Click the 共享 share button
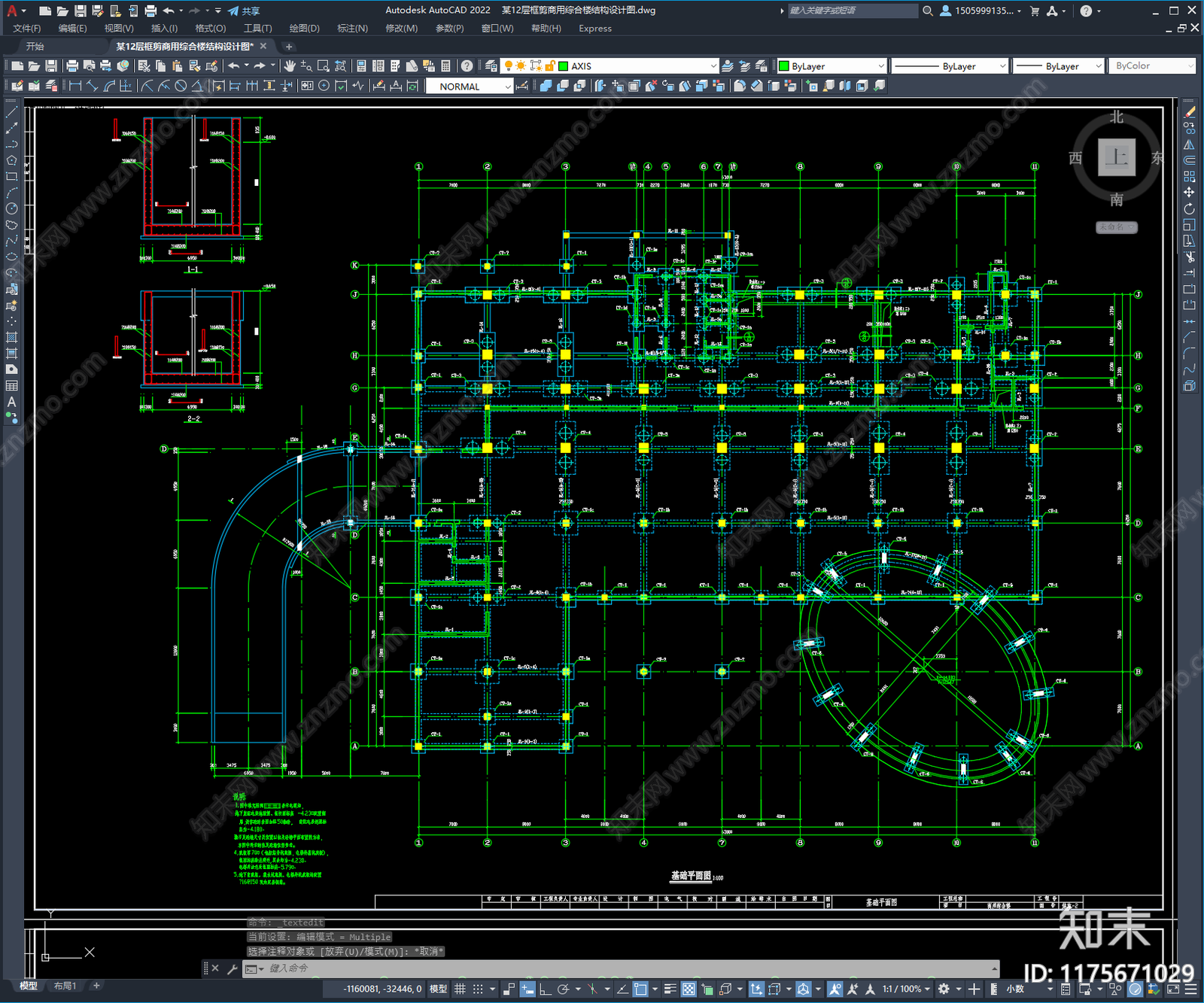This screenshot has width=1204, height=1003. pos(244,11)
